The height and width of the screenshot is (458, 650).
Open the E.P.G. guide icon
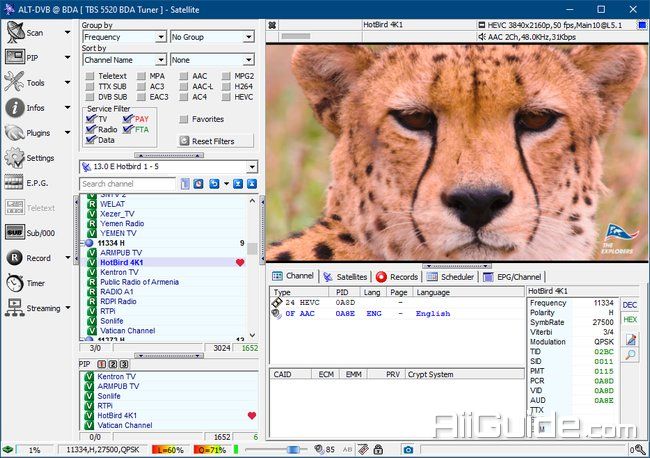[x=14, y=182]
